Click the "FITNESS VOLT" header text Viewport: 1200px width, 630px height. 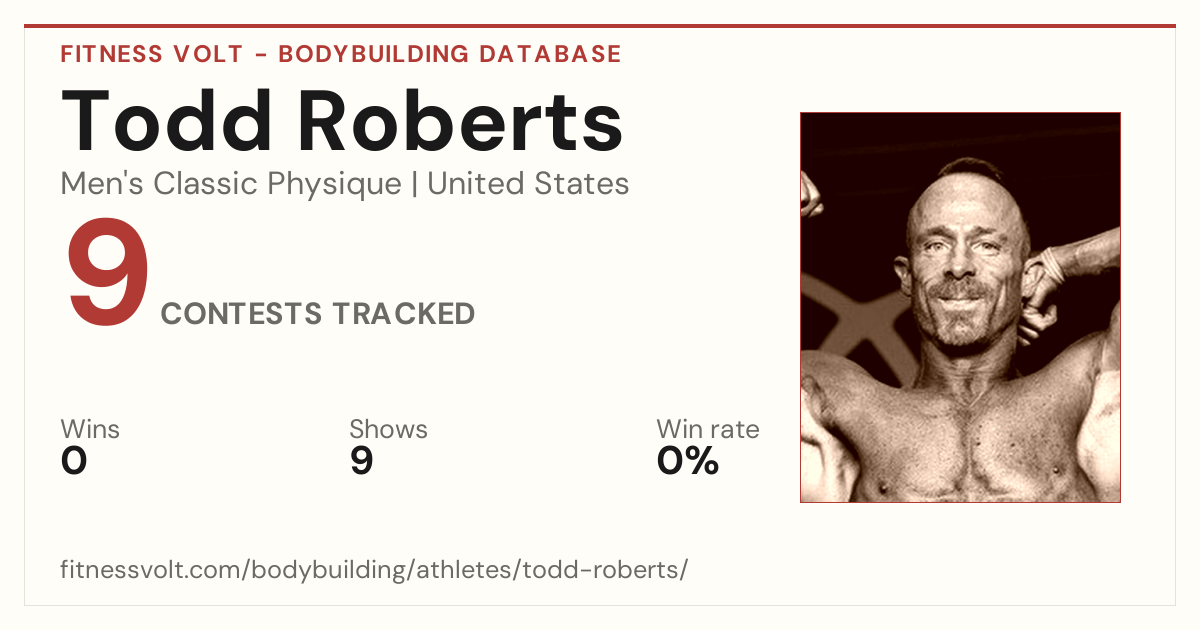(151, 54)
